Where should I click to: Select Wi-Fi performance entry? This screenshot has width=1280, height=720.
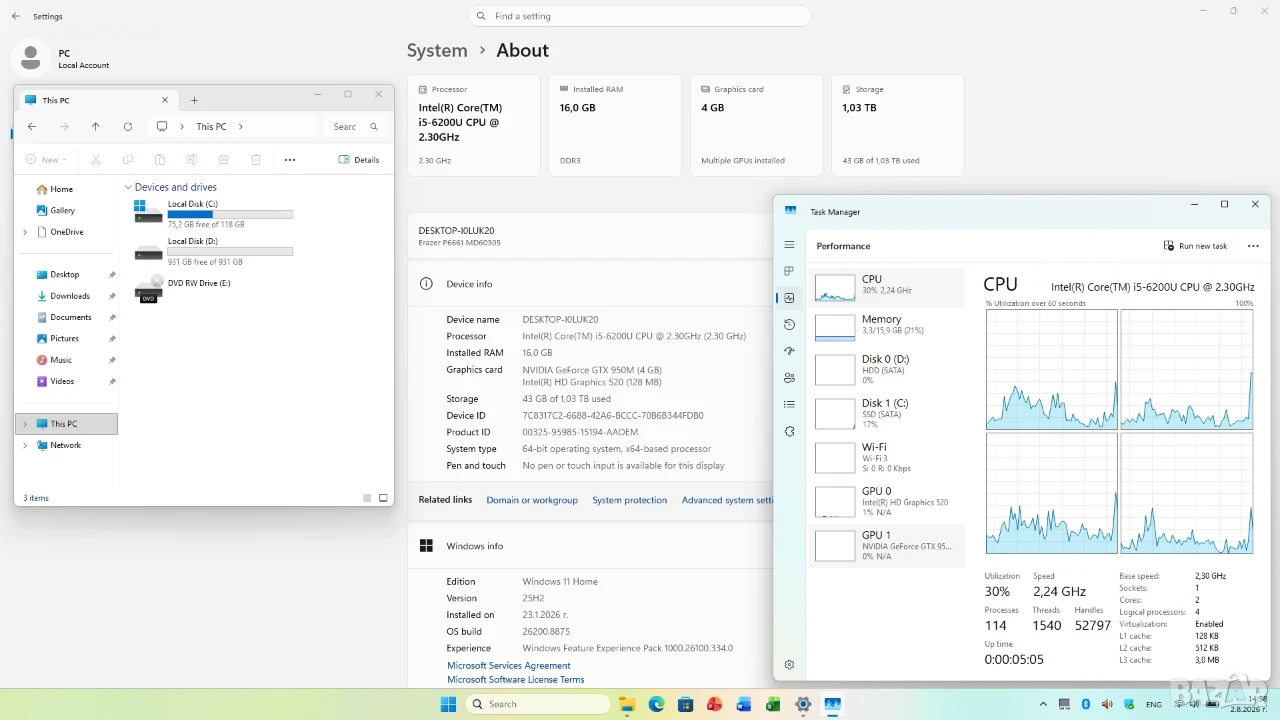pos(886,457)
